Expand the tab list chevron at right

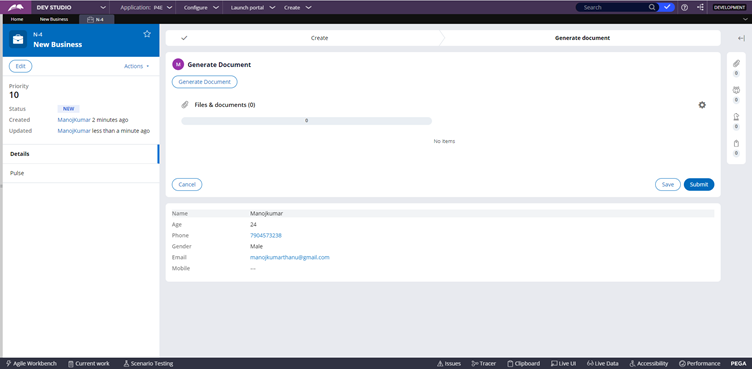coord(745,19)
